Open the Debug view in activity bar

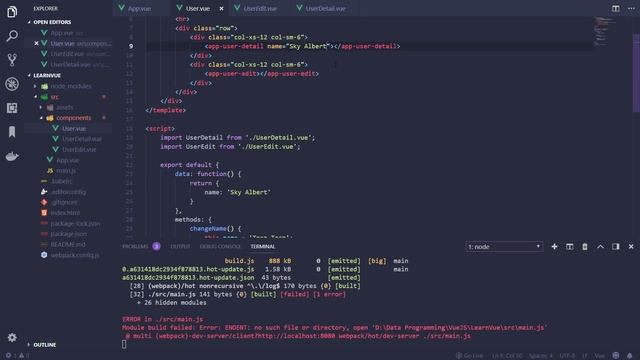tap(12, 84)
